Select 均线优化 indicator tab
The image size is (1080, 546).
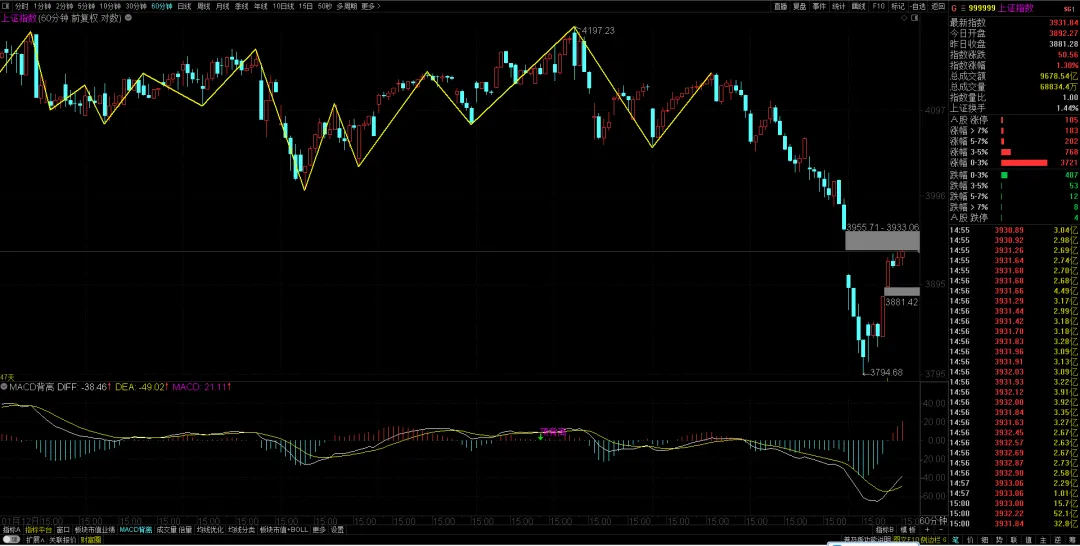tap(210, 529)
